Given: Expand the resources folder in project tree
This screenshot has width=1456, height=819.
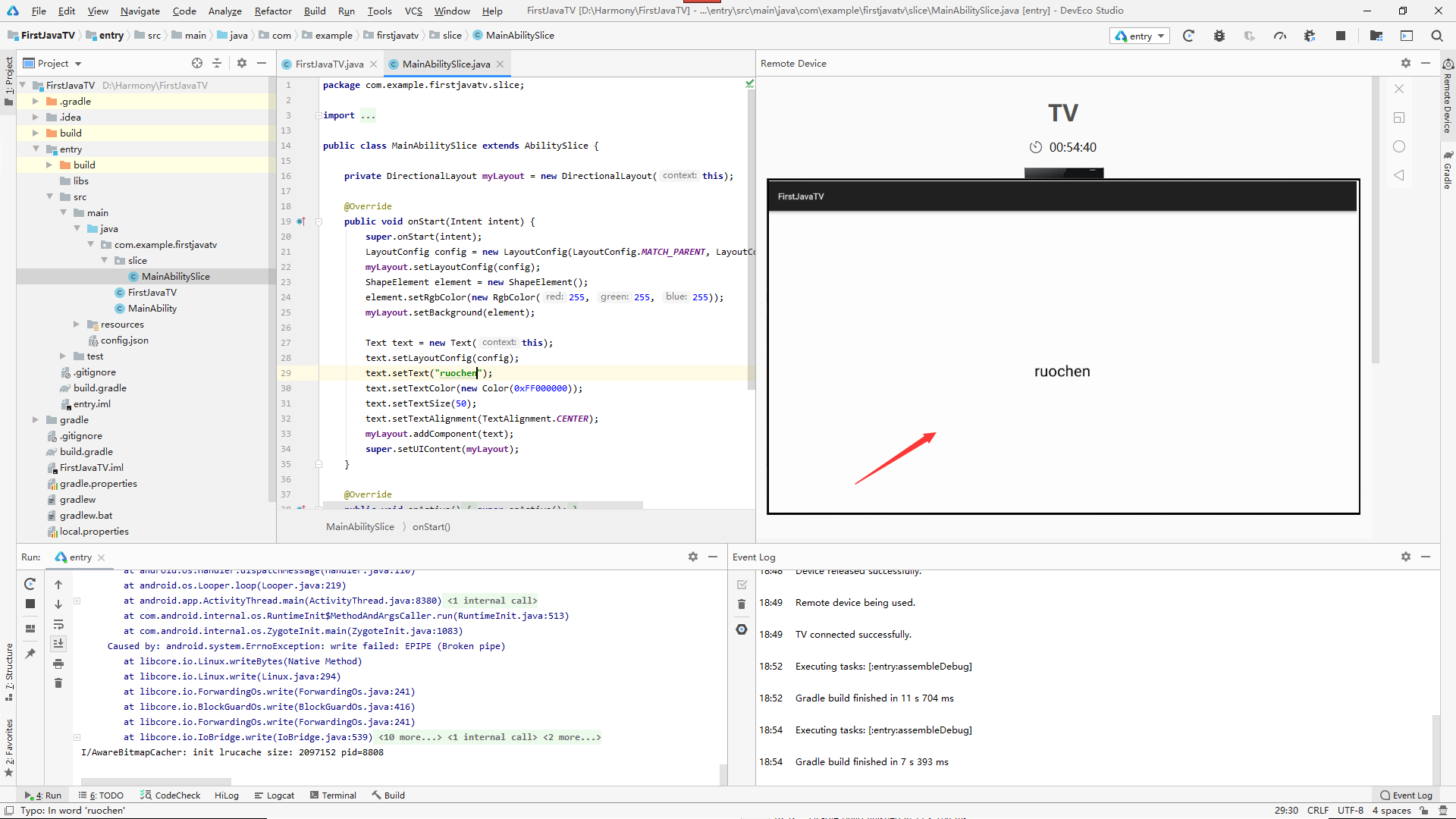Looking at the screenshot, I should tap(77, 325).
